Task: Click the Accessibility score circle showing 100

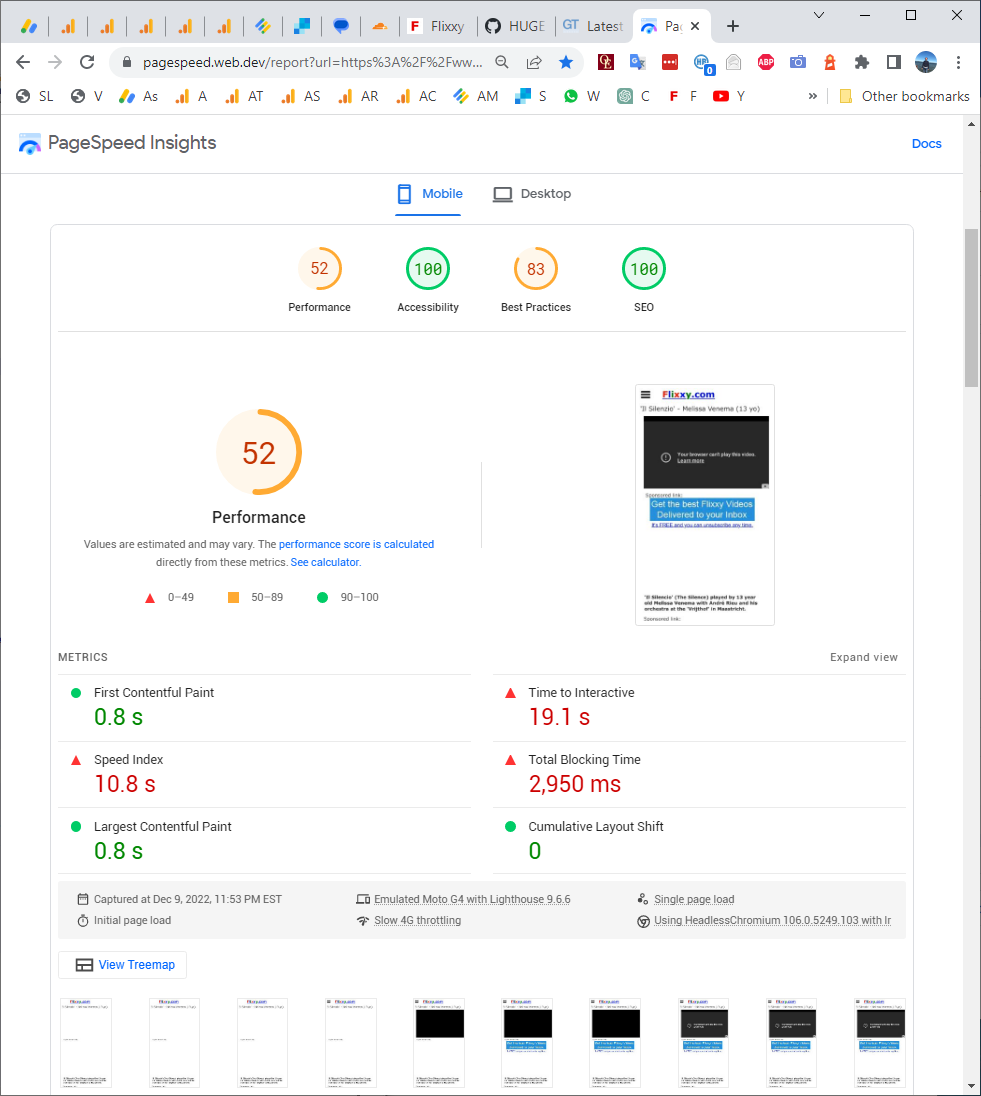Action: (x=427, y=268)
